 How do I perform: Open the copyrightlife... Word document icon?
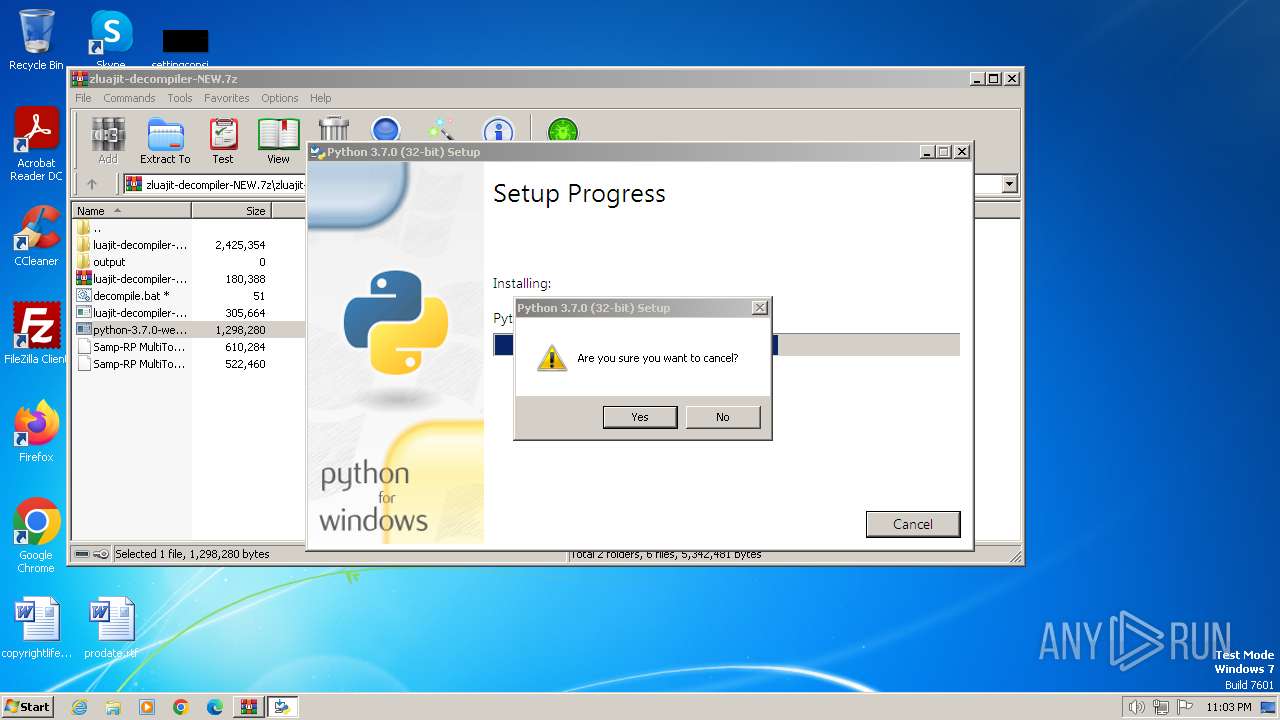pyautogui.click(x=36, y=628)
